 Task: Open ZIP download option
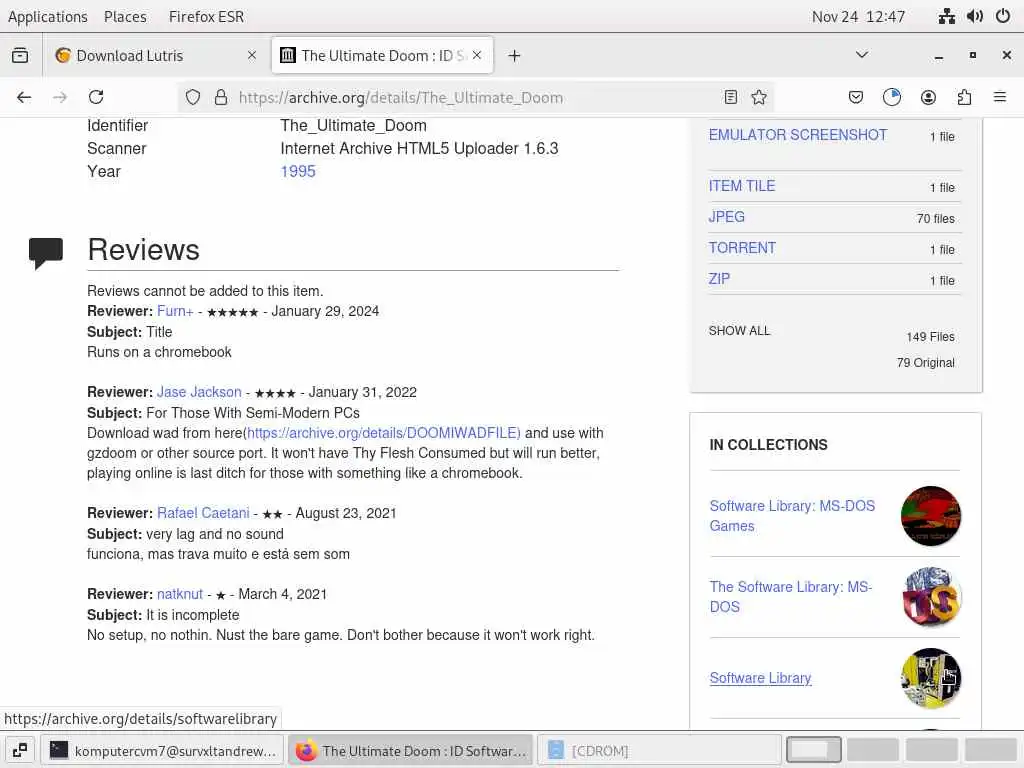click(x=719, y=279)
